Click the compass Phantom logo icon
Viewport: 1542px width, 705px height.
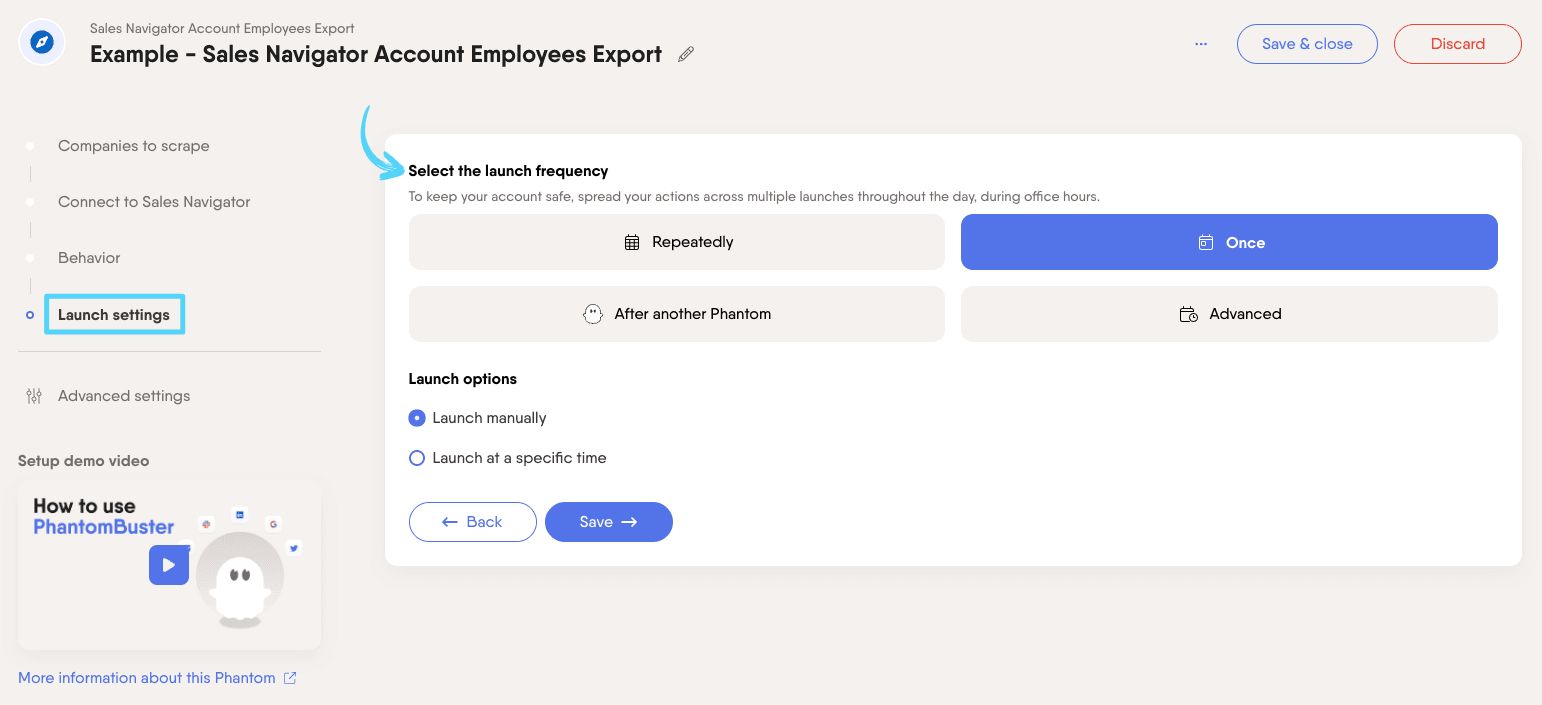[42, 43]
